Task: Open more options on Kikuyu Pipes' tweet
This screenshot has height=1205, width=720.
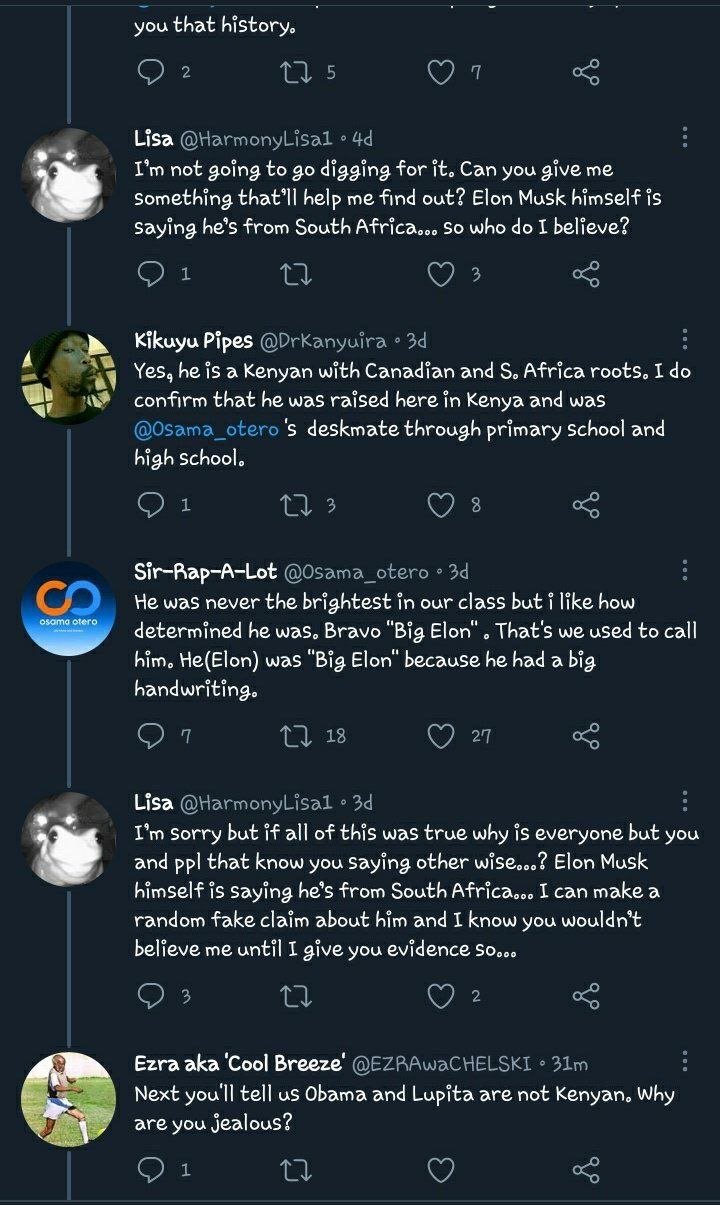Action: [685, 341]
